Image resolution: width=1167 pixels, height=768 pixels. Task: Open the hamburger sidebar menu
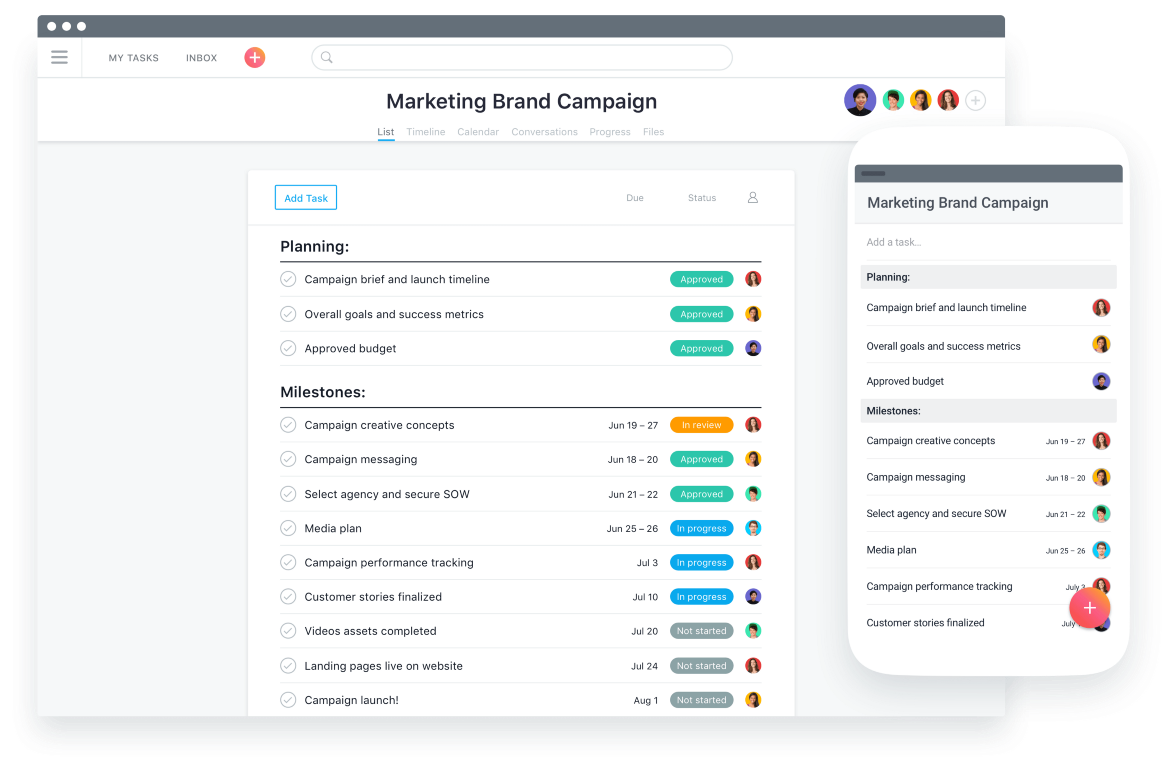pyautogui.click(x=60, y=57)
